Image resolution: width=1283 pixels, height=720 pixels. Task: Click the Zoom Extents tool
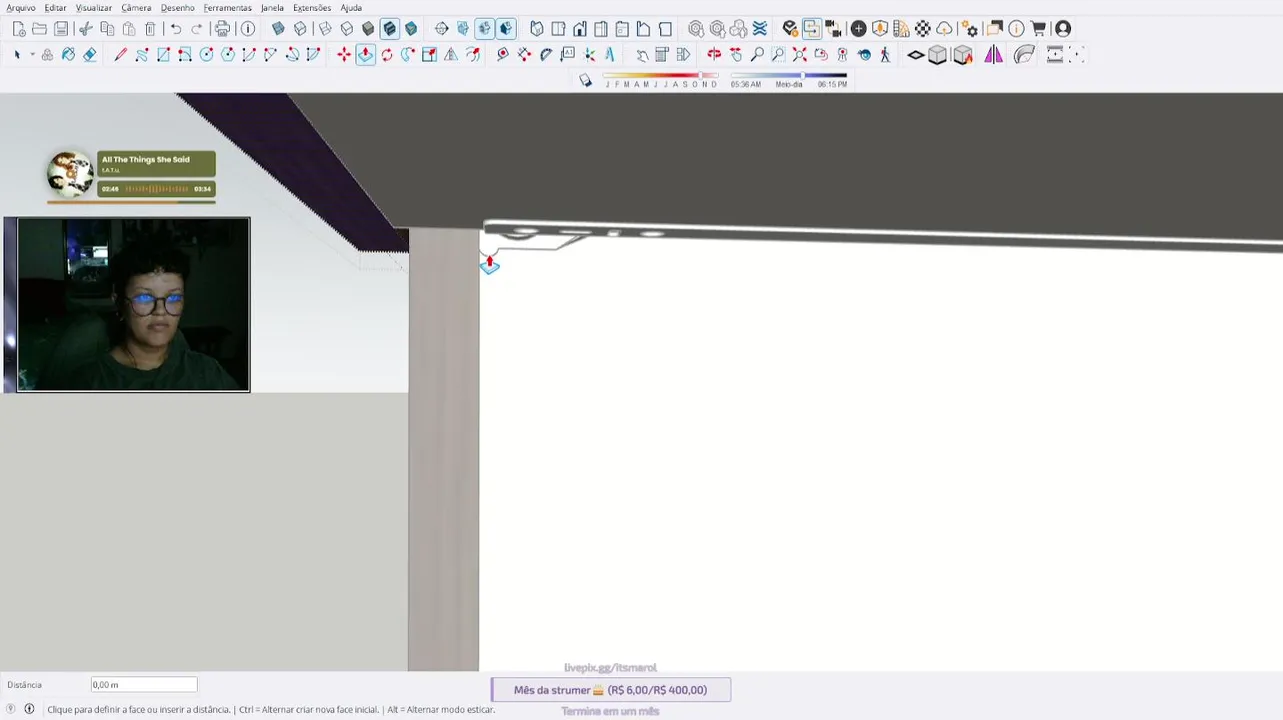click(800, 55)
